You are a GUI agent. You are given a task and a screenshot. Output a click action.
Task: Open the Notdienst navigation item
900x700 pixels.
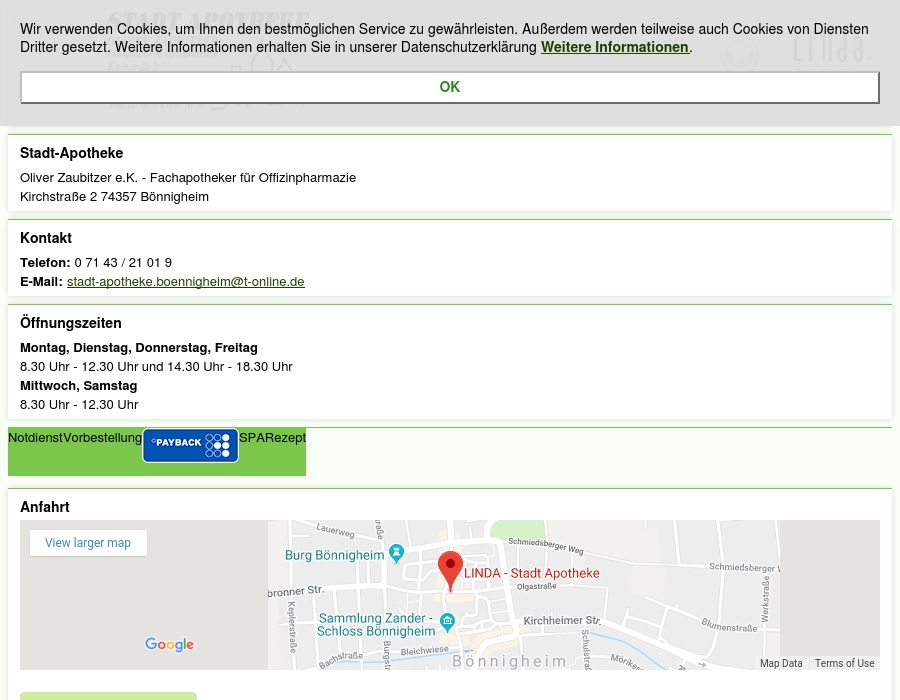point(35,437)
